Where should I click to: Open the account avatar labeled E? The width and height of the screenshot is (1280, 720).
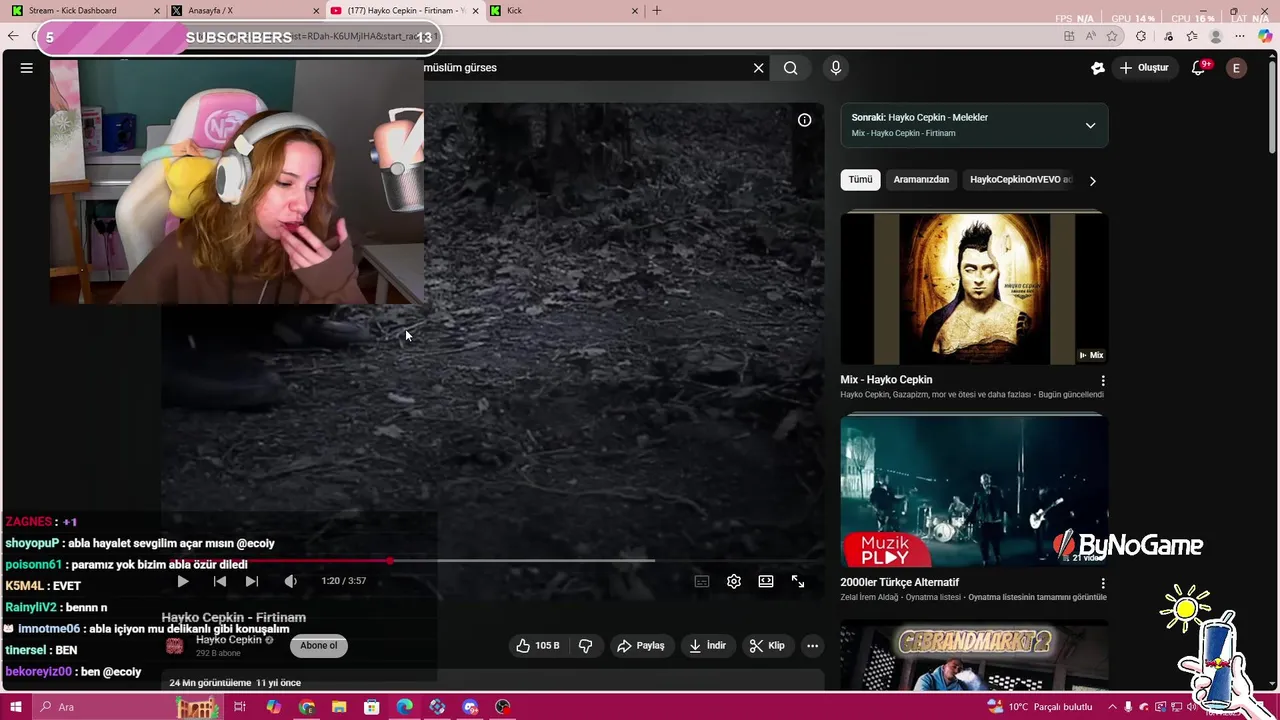(1236, 68)
